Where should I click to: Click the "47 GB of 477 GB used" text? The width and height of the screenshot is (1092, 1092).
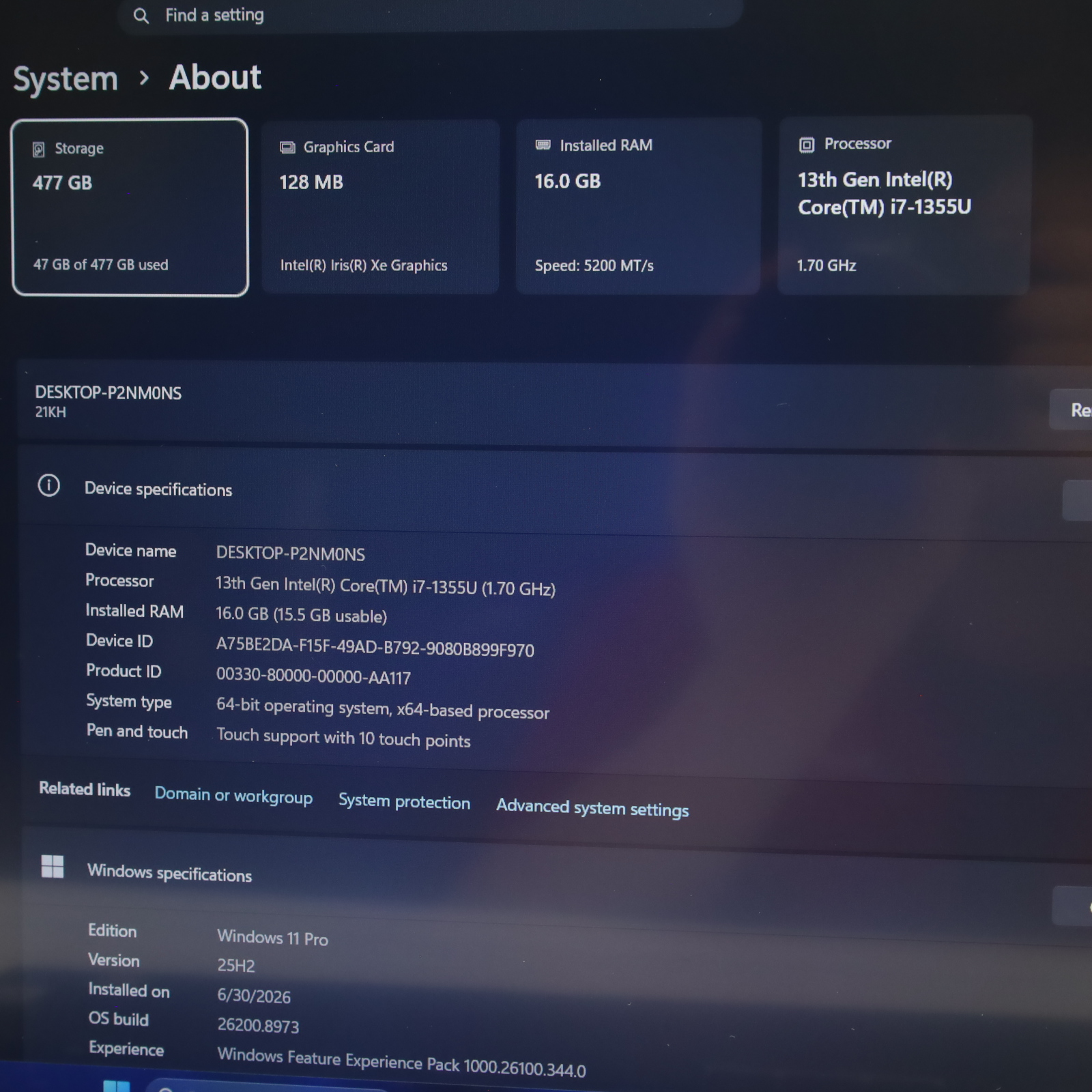pos(101,265)
